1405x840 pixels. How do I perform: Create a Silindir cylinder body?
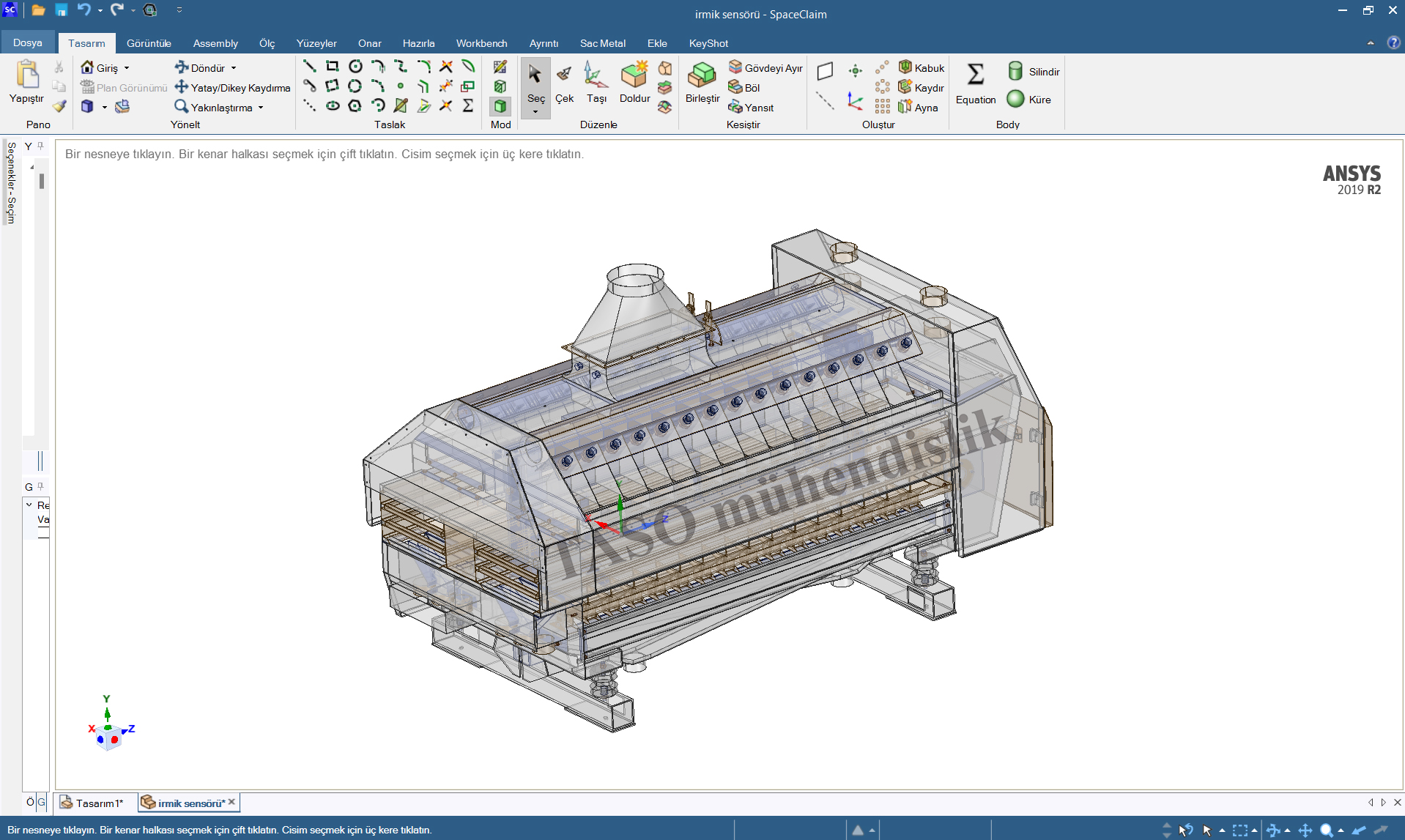(x=1034, y=71)
